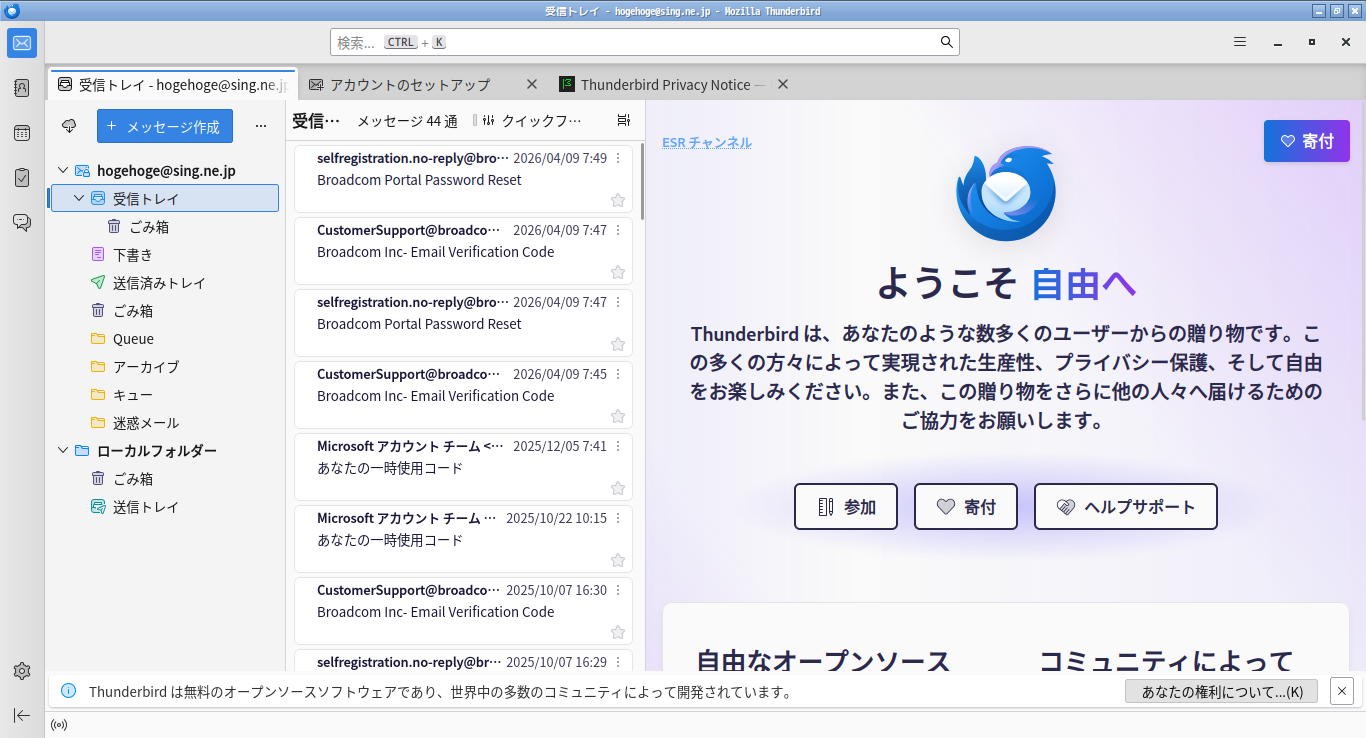
Task: Open the Chat space icon
Action: (x=22, y=222)
